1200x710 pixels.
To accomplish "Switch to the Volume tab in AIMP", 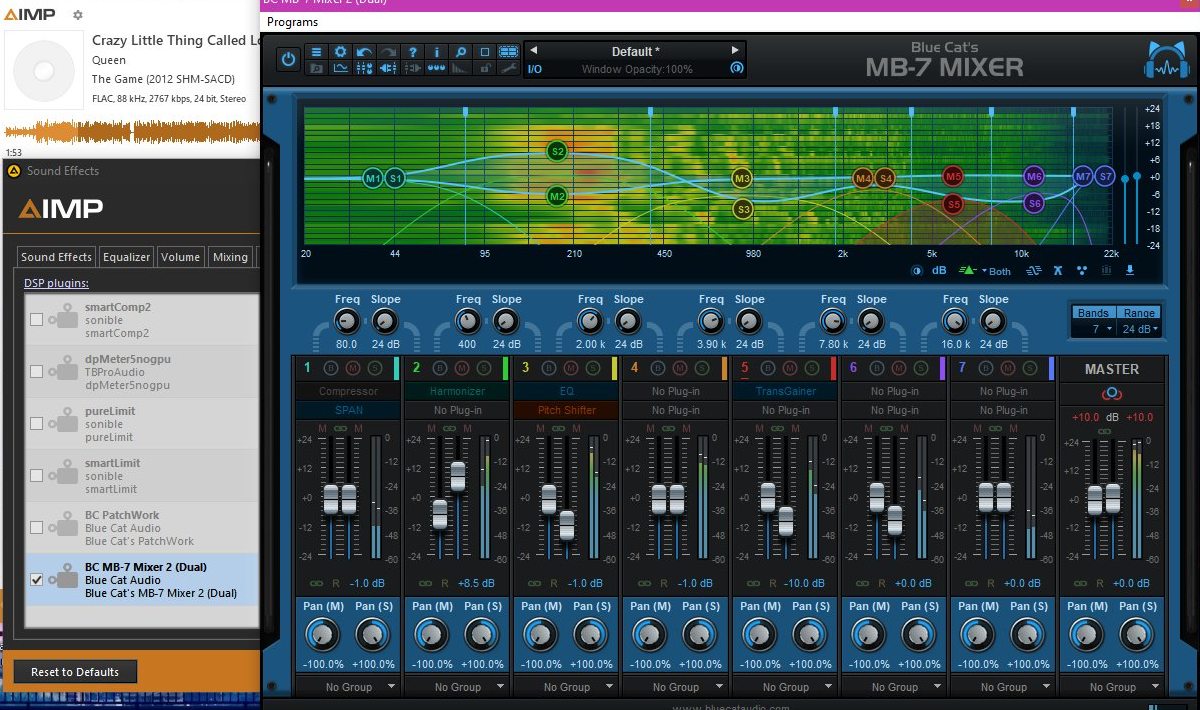I will 180,257.
